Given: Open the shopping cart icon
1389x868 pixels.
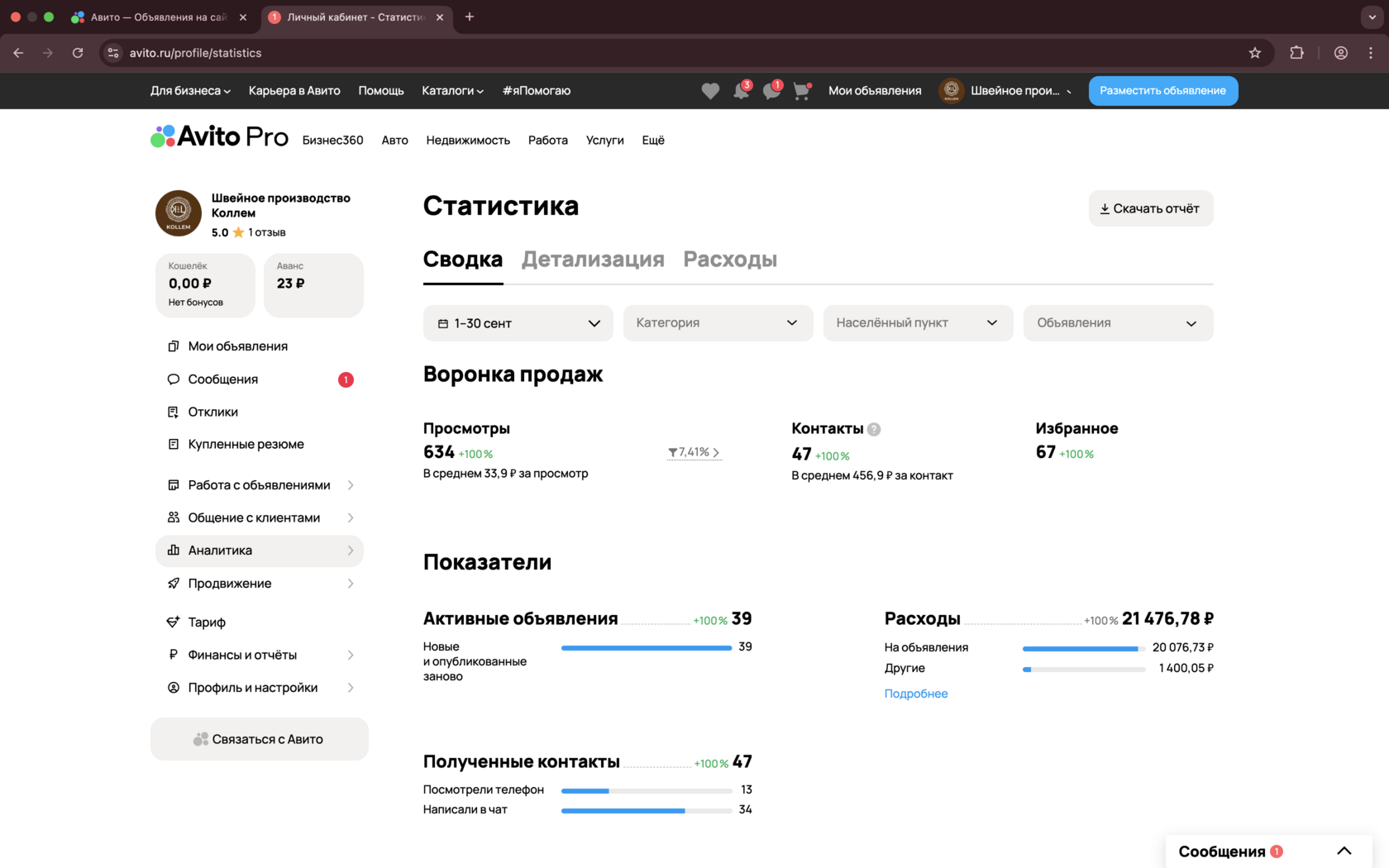Looking at the screenshot, I should point(802,91).
